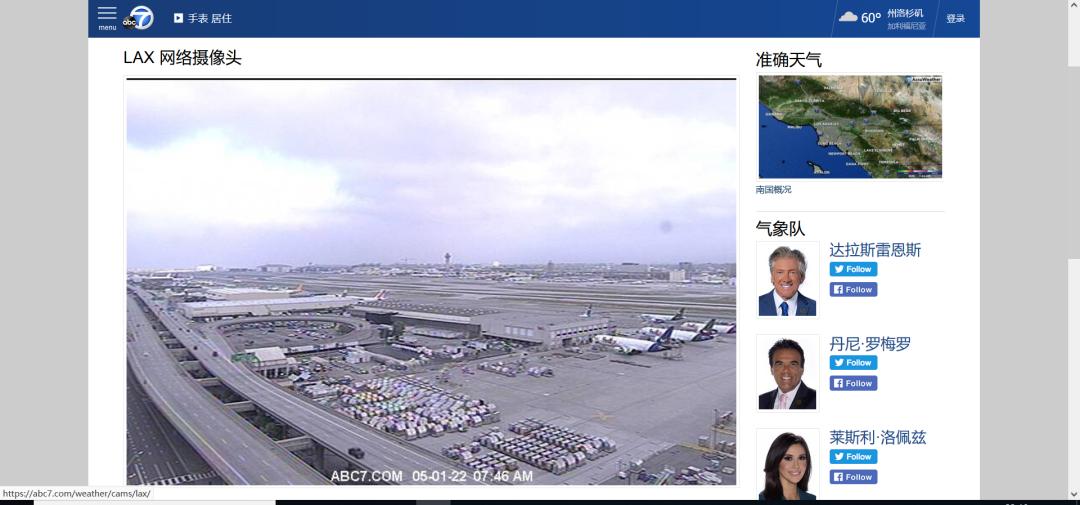This screenshot has height=505, width=1080.
Task: Open the 达拉斯雷恩斯 profile photo
Action: pyautogui.click(x=787, y=279)
